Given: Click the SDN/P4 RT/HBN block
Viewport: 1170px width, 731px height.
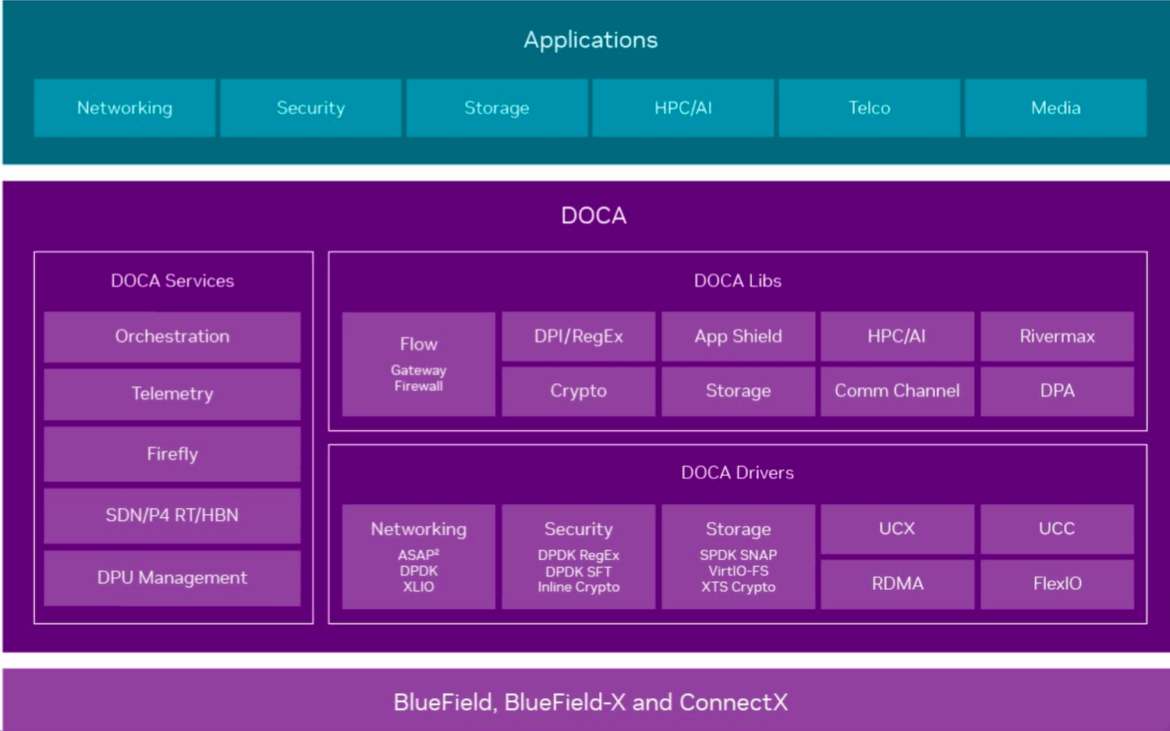Looking at the screenshot, I should (172, 515).
